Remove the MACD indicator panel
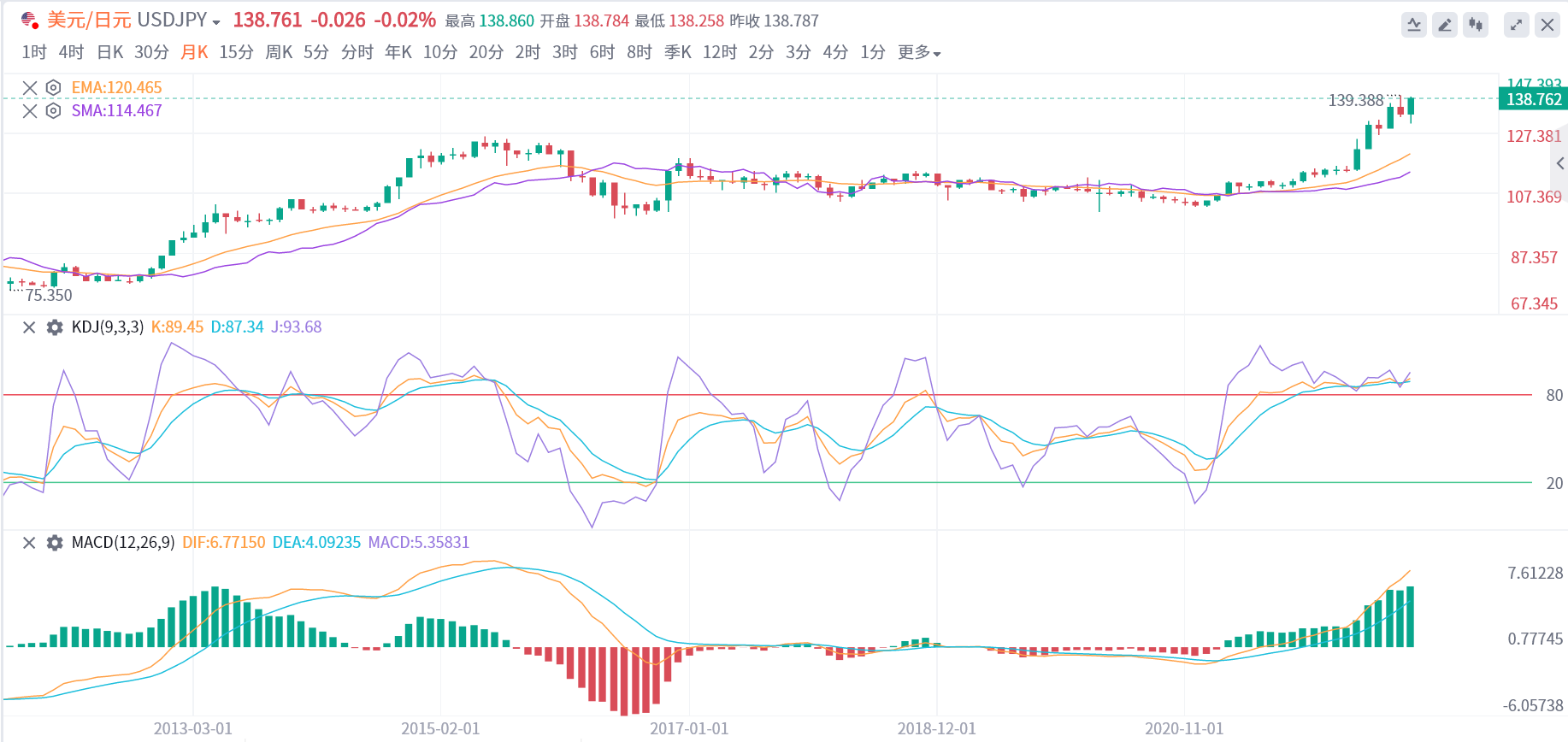Image resolution: width=1568 pixels, height=742 pixels. click(x=29, y=543)
